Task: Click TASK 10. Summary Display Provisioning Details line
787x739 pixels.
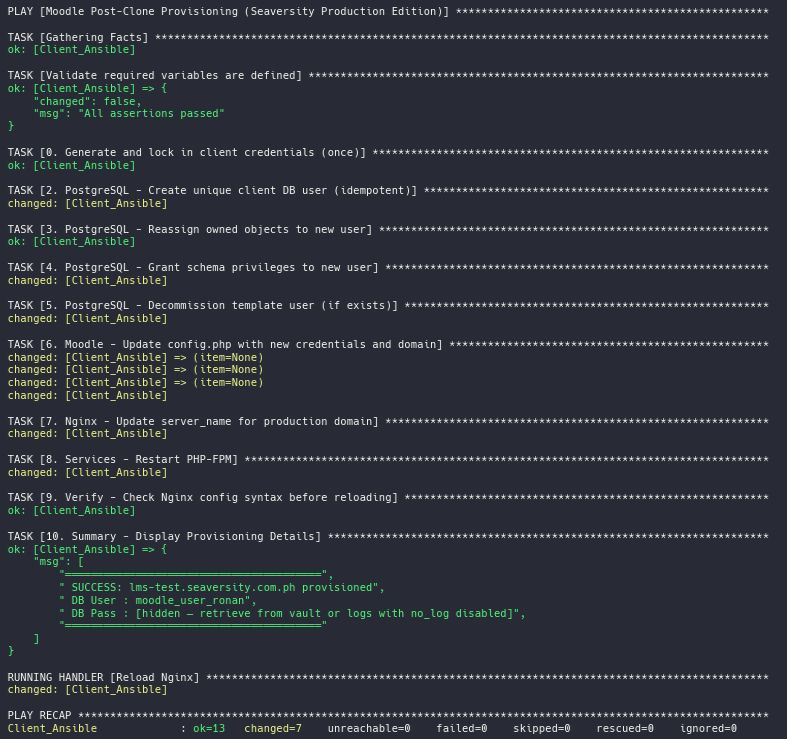Action: pos(387,536)
